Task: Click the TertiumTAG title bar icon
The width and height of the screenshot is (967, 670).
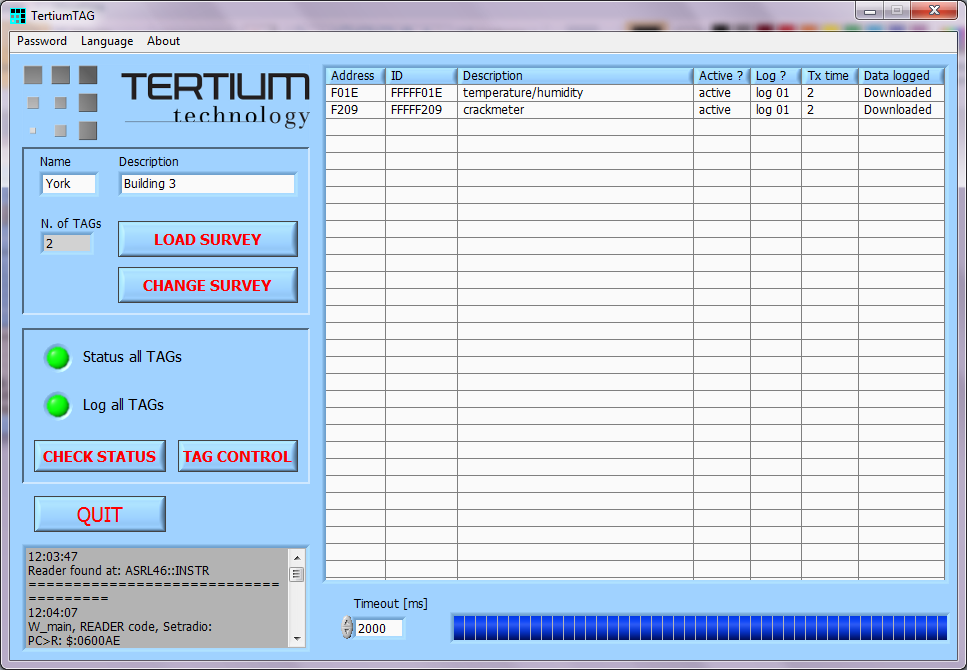Action: coord(18,15)
